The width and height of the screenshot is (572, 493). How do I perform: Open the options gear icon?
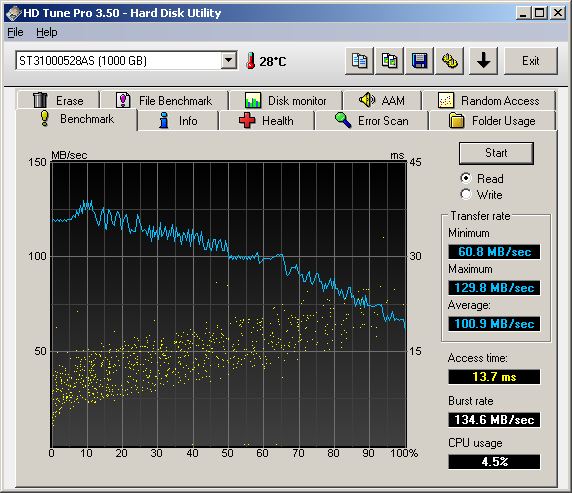(x=449, y=61)
